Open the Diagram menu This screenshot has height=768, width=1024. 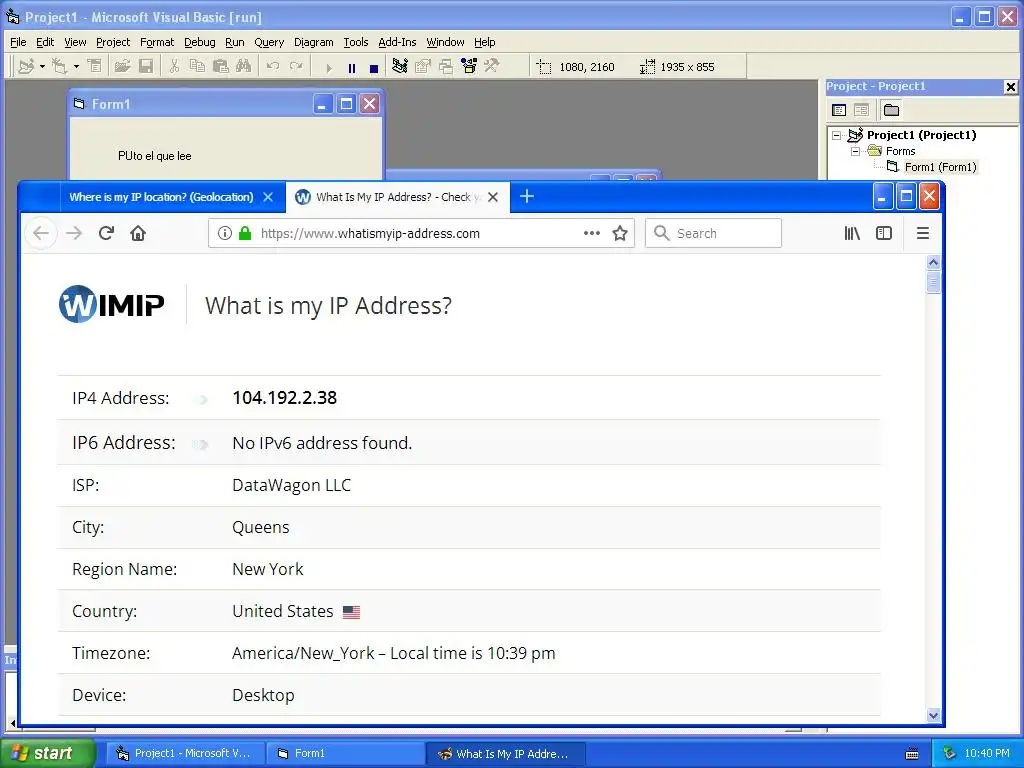click(x=313, y=42)
